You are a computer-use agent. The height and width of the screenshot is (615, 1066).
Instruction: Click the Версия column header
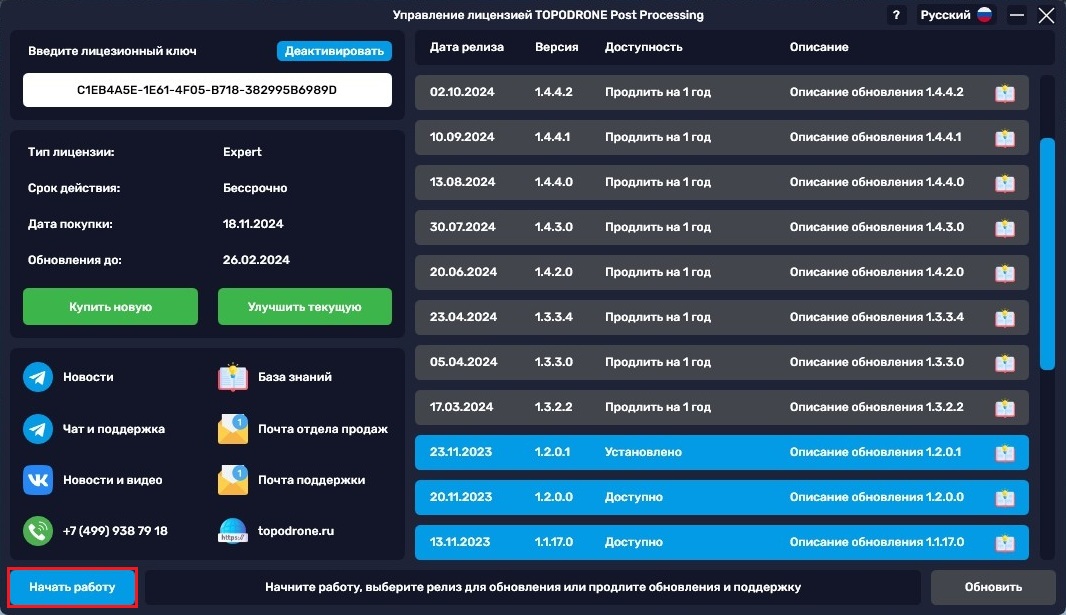tap(556, 47)
